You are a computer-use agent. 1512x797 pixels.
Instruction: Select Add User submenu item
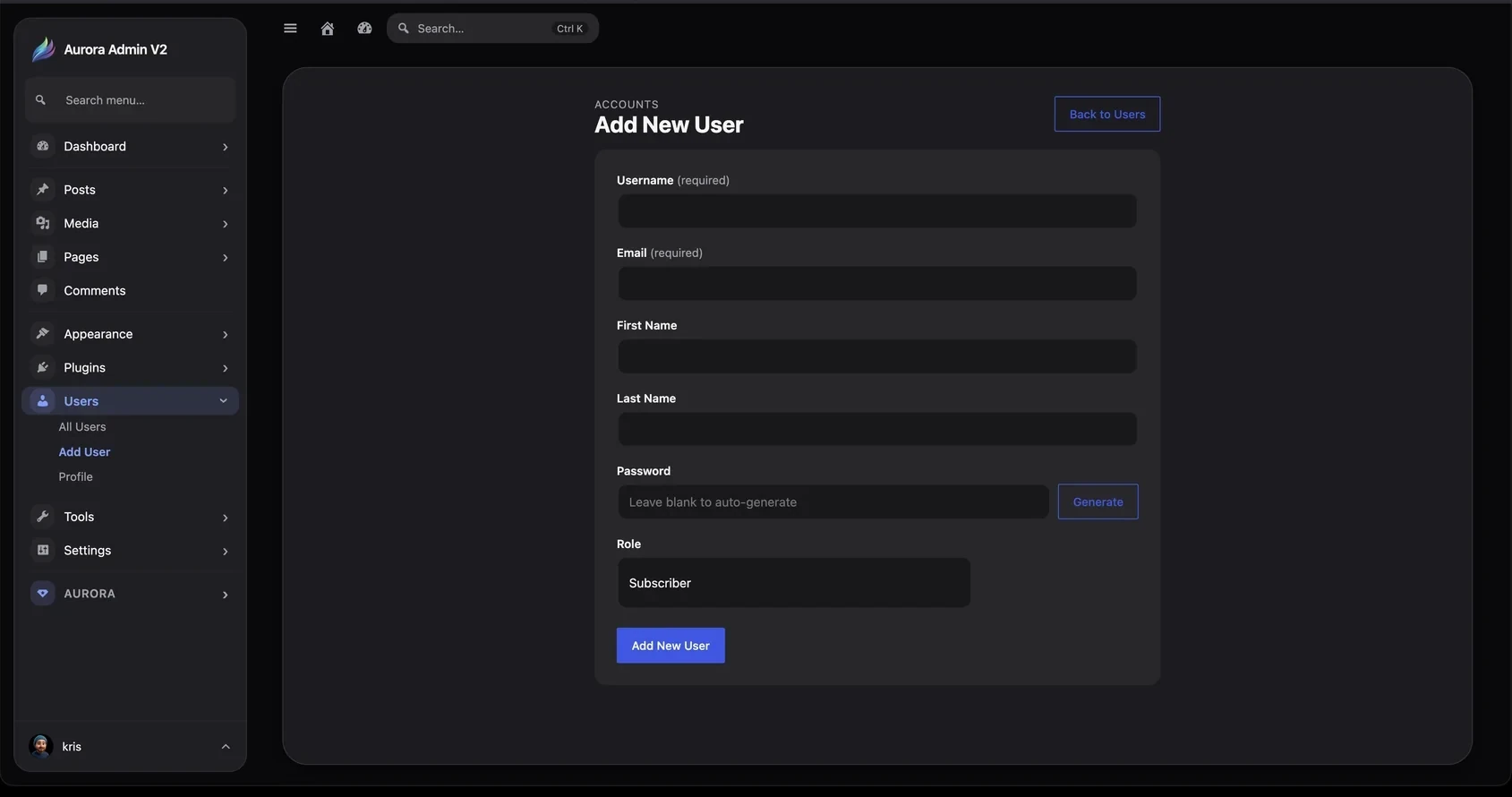pyautogui.click(x=84, y=452)
